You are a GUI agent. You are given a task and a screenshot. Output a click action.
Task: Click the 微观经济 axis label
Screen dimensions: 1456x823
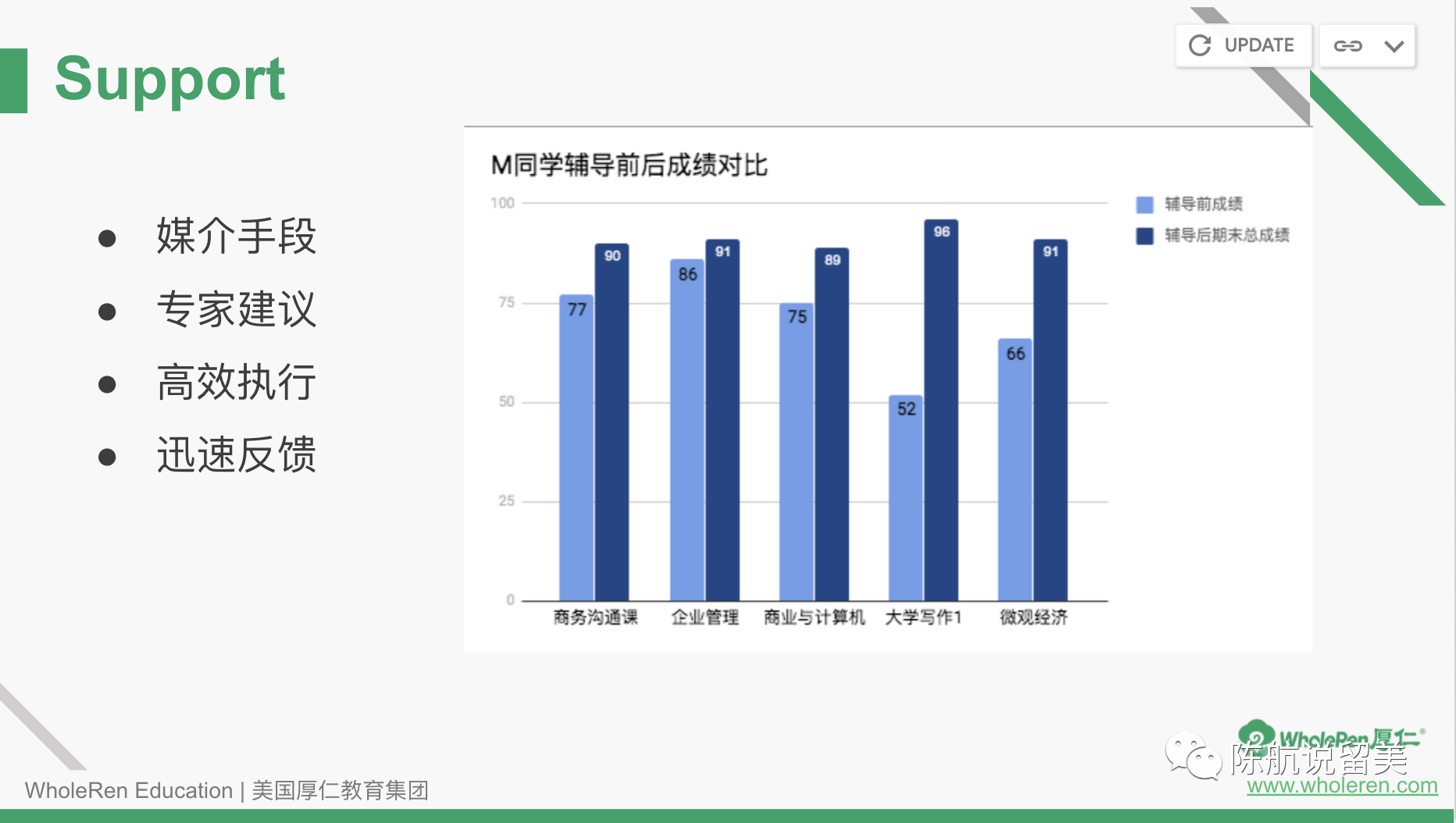click(1033, 618)
